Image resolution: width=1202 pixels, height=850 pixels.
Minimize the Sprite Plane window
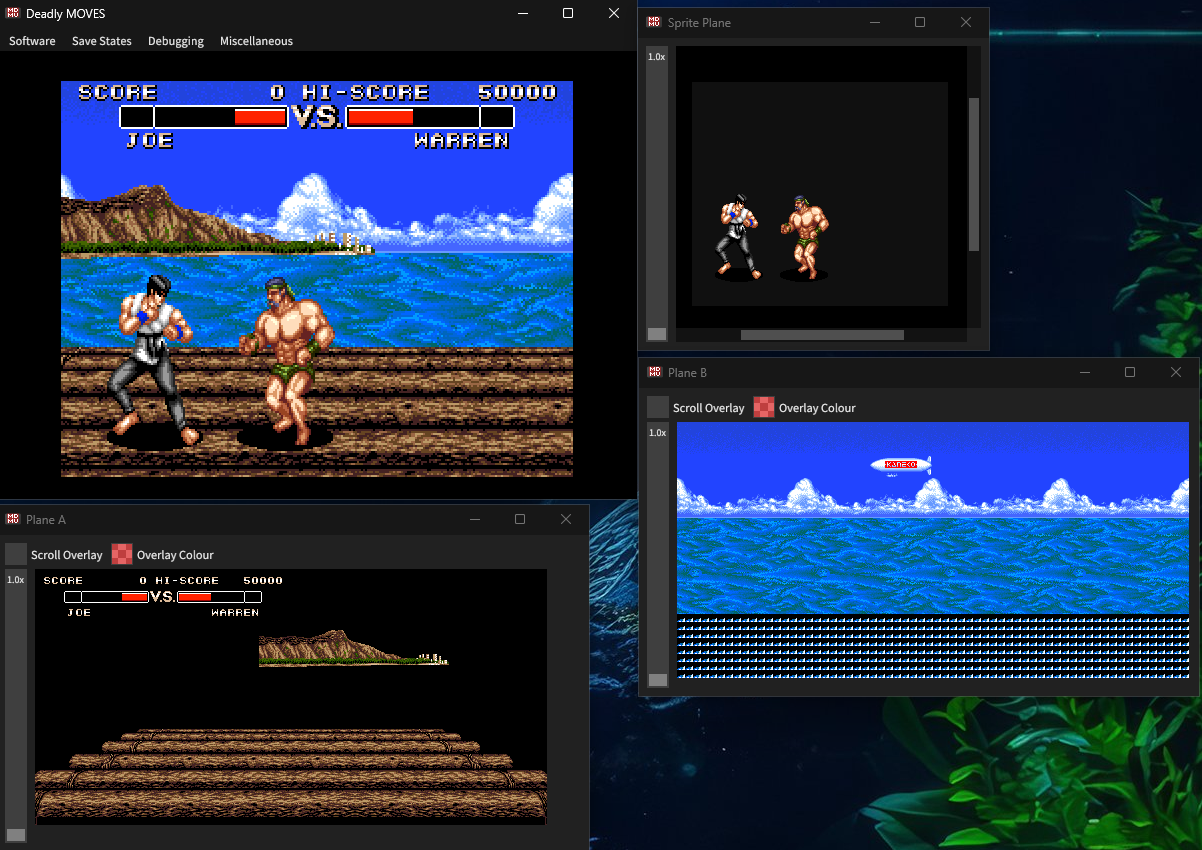874,22
